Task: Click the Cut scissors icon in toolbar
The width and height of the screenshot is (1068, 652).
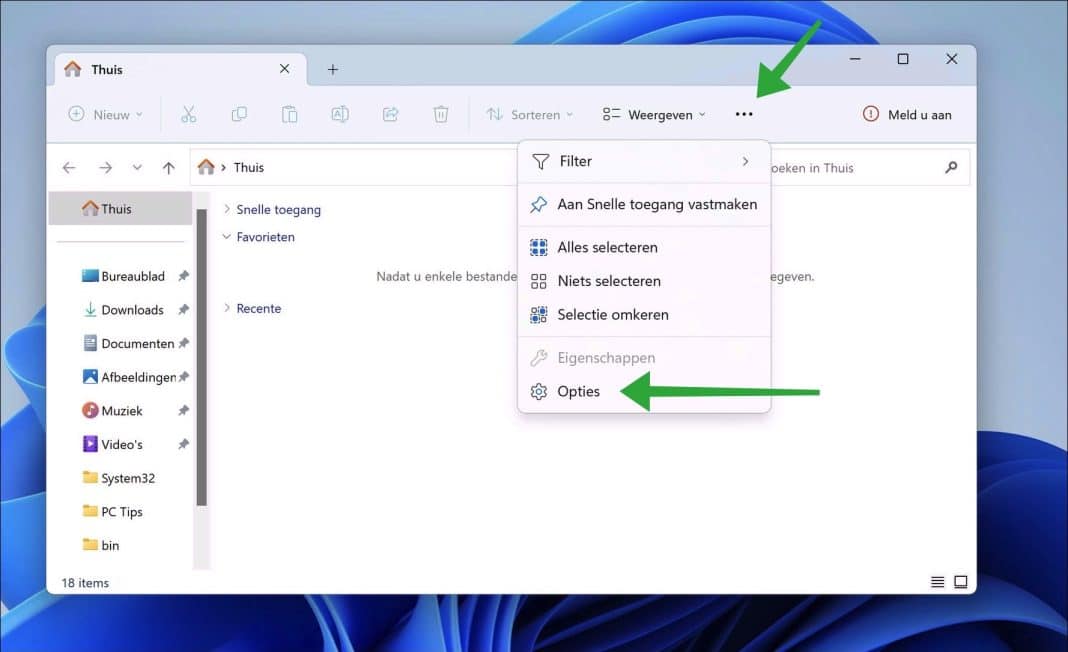Action: pyautogui.click(x=189, y=114)
